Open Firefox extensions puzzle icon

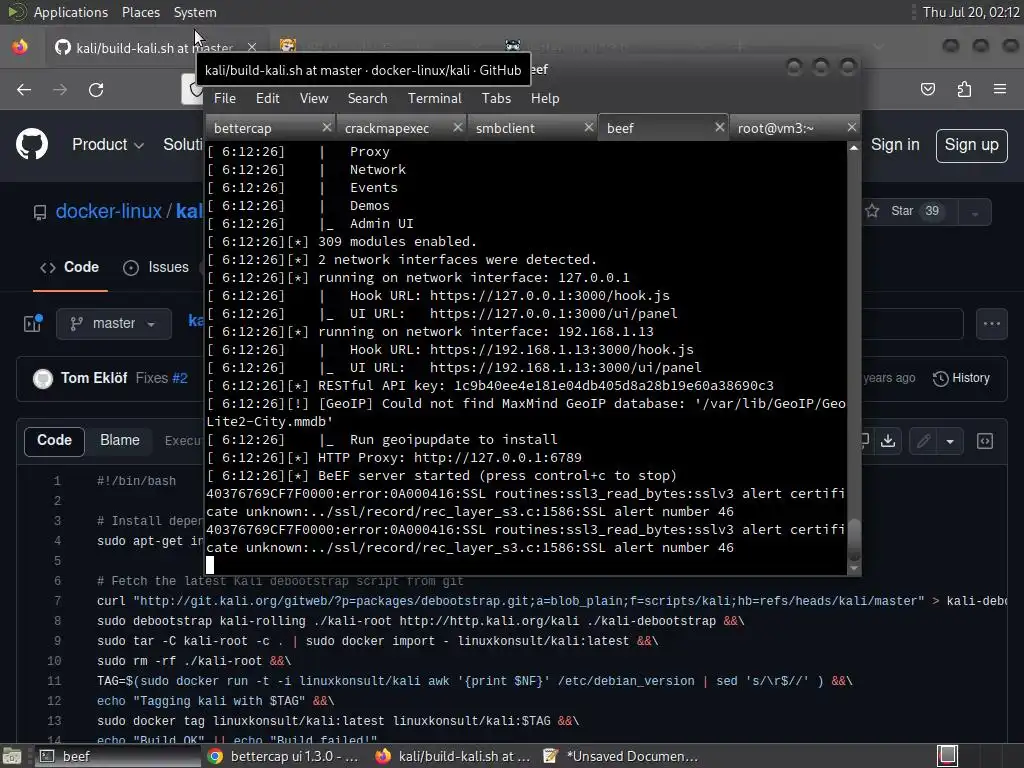point(964,89)
